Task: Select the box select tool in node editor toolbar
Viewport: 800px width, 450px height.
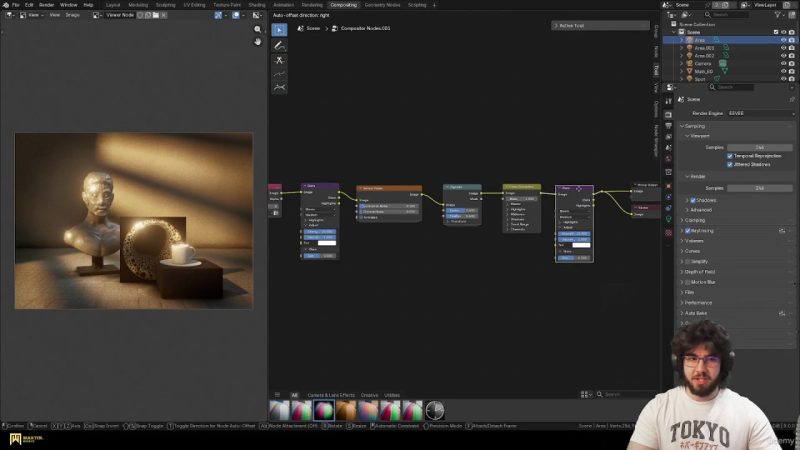Action: (x=280, y=30)
